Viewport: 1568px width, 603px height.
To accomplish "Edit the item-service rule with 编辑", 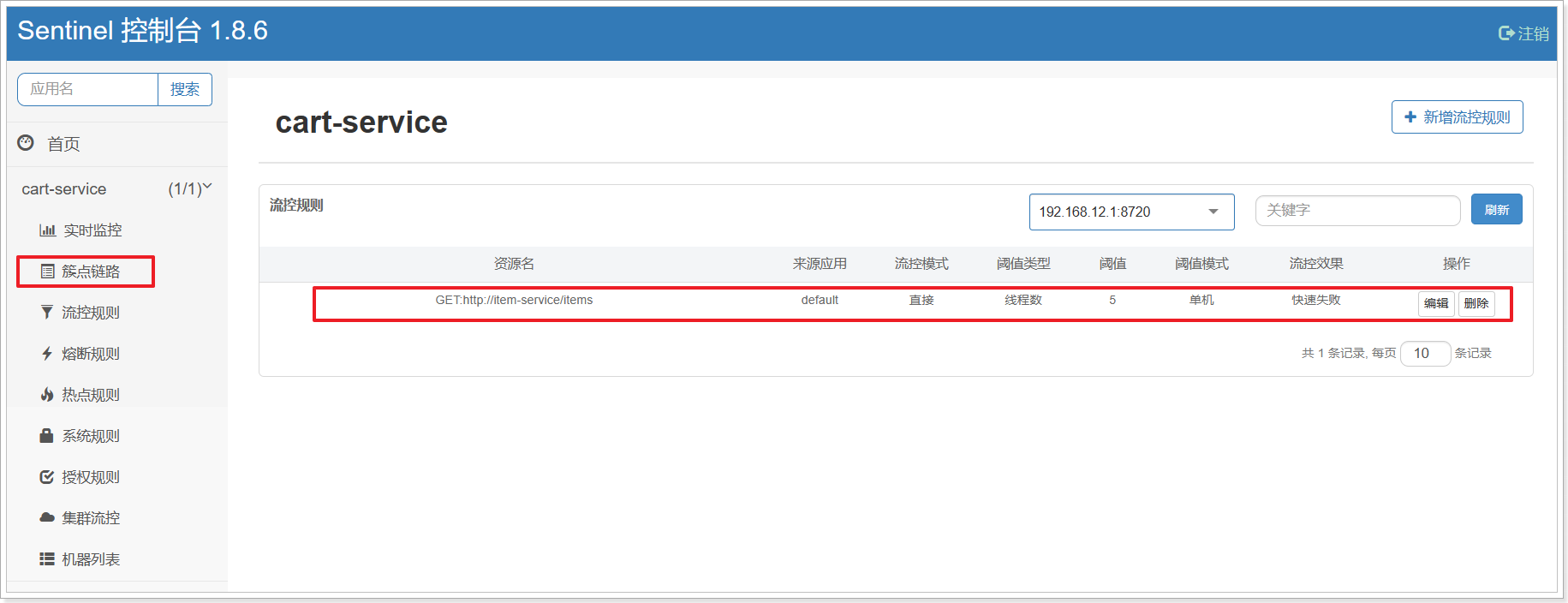I will (x=1436, y=303).
